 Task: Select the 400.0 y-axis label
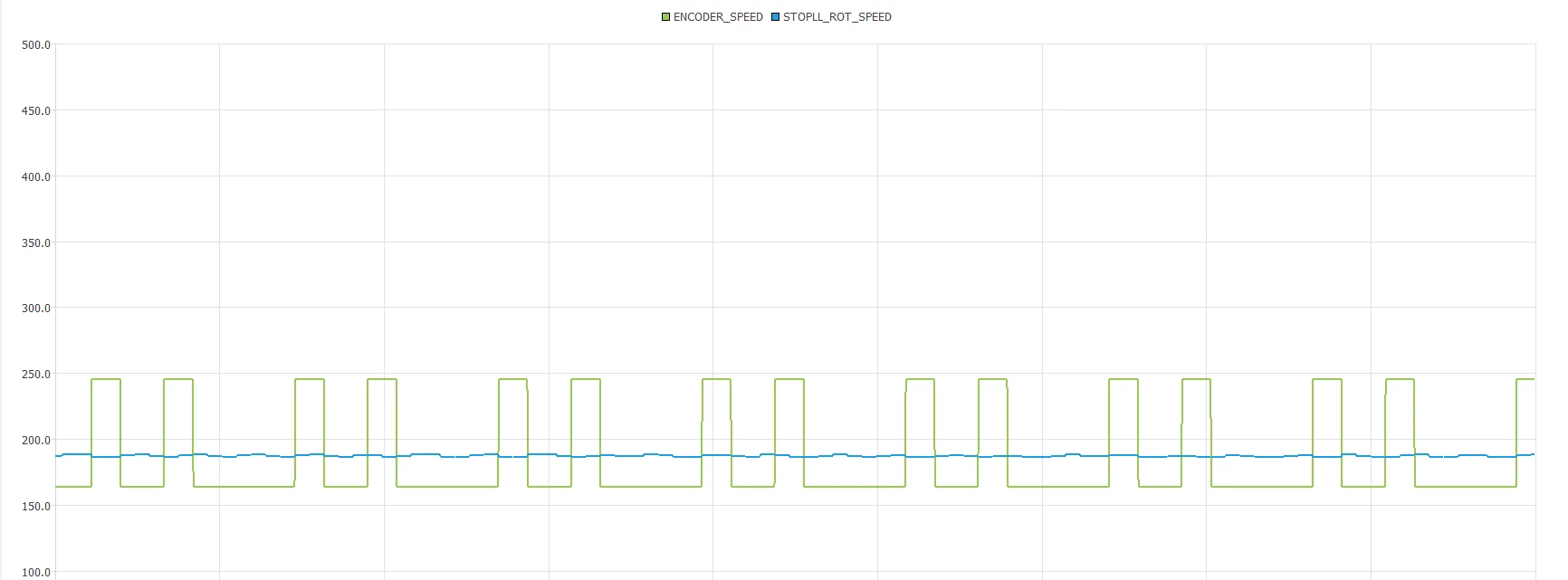(36, 177)
